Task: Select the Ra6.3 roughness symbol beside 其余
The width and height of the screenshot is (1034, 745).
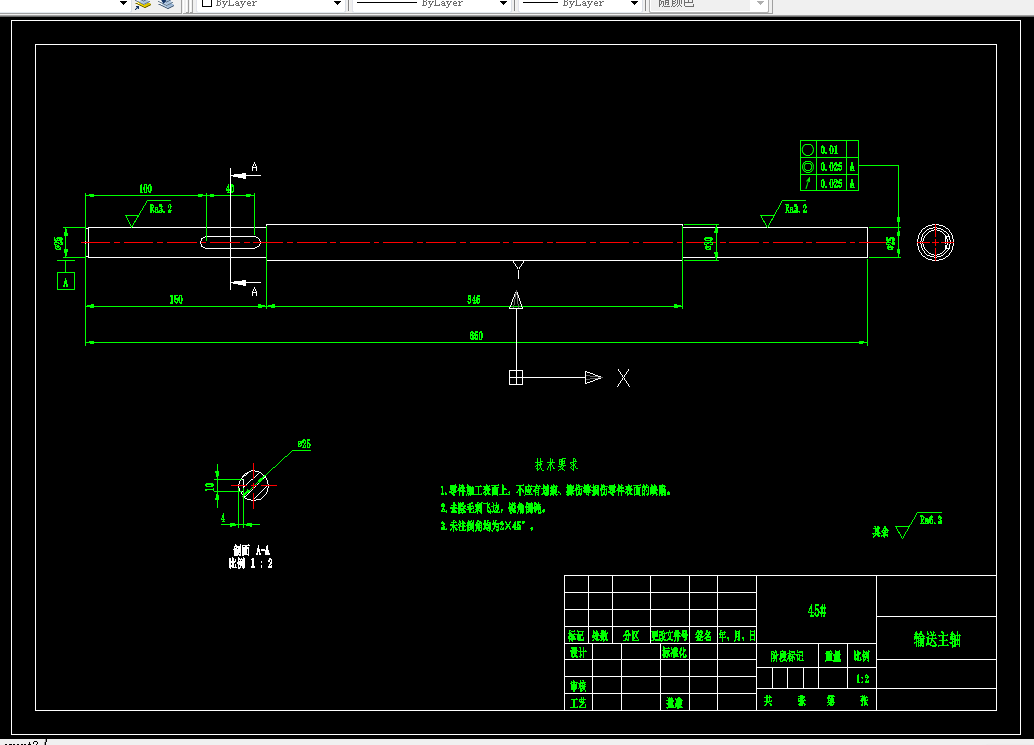Action: pos(919,525)
